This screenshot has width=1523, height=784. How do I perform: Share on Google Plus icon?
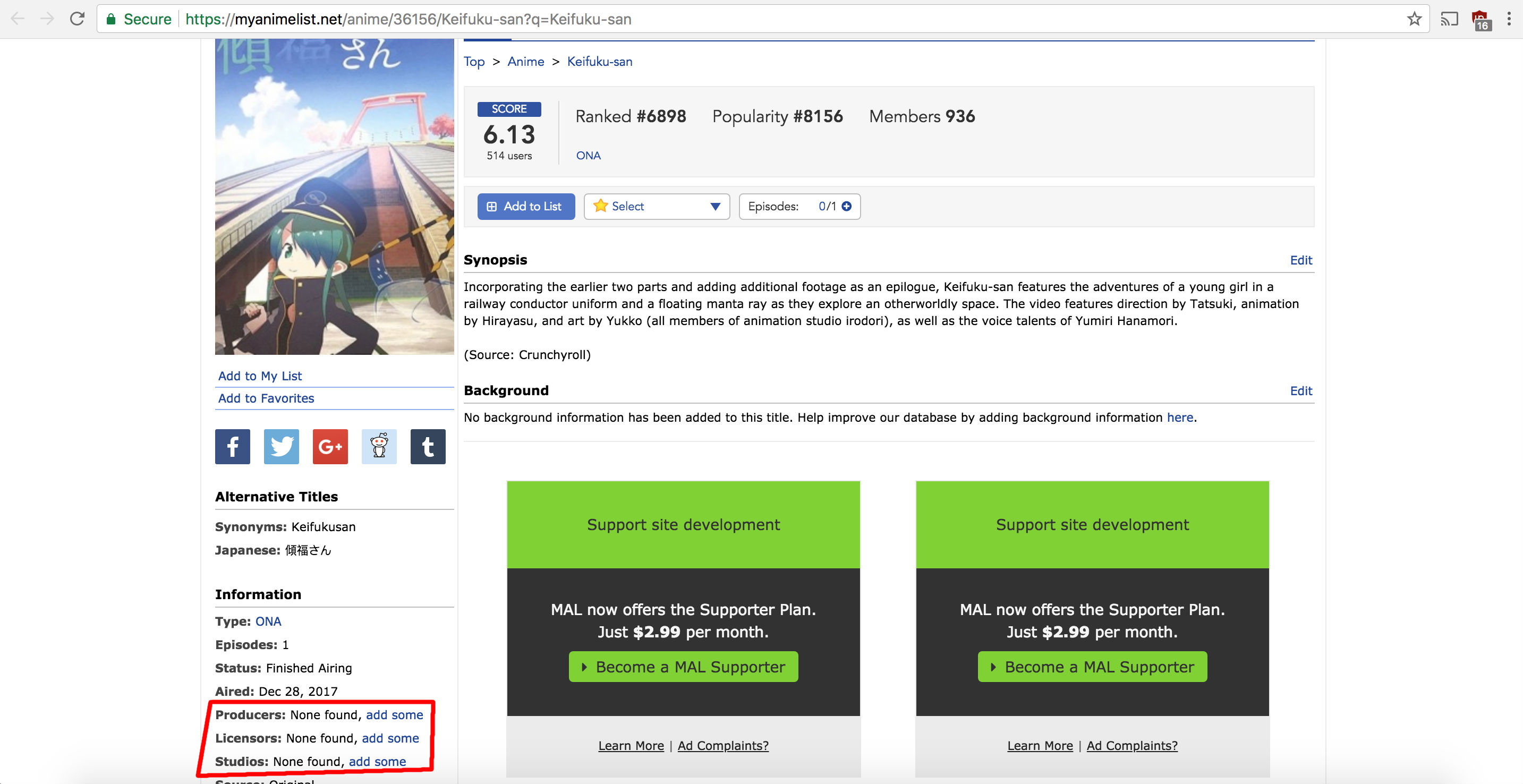[330, 446]
